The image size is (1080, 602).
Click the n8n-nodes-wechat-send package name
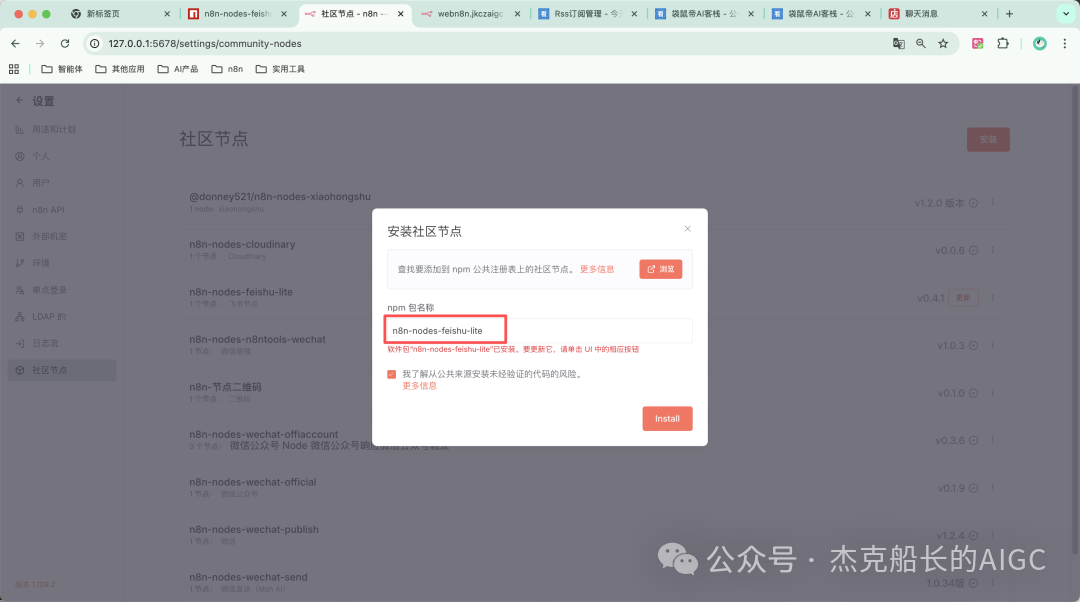click(248, 577)
